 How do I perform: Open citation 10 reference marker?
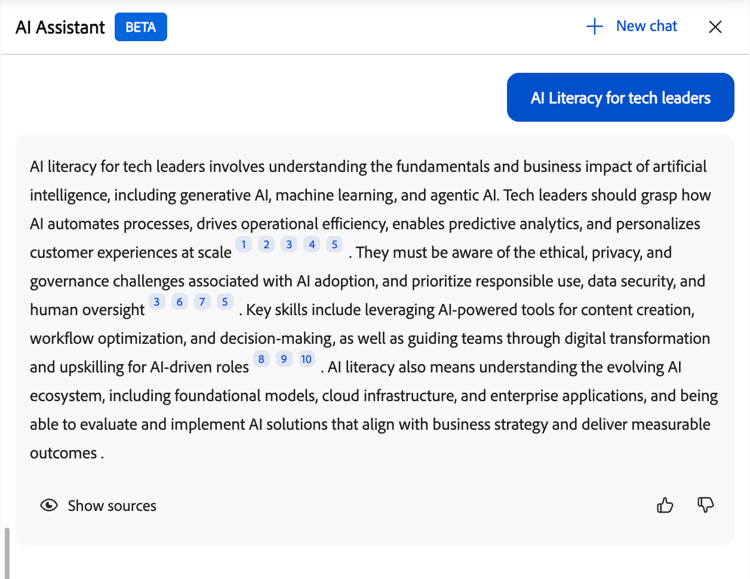[x=307, y=359]
